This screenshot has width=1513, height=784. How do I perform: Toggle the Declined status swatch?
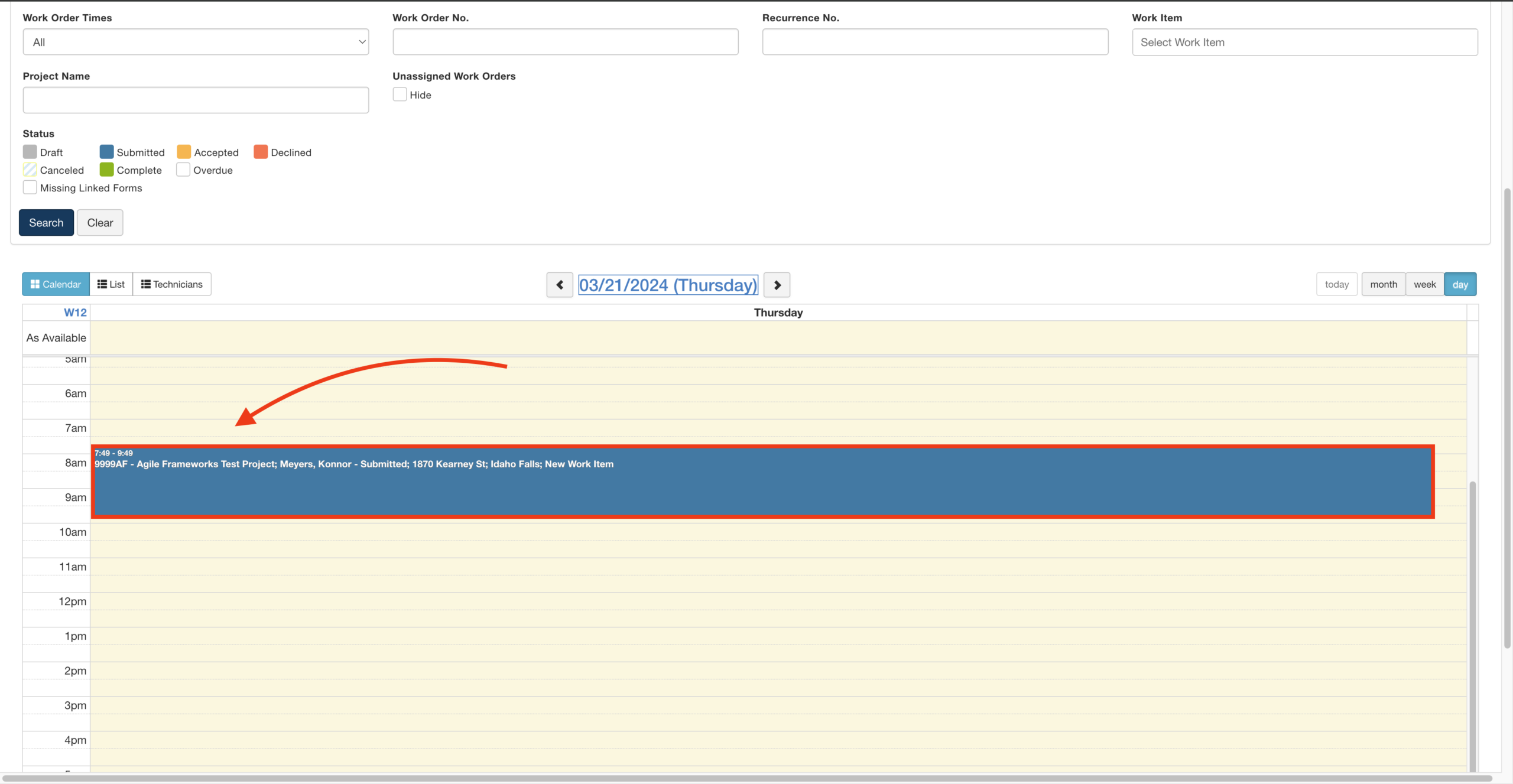[261, 152]
